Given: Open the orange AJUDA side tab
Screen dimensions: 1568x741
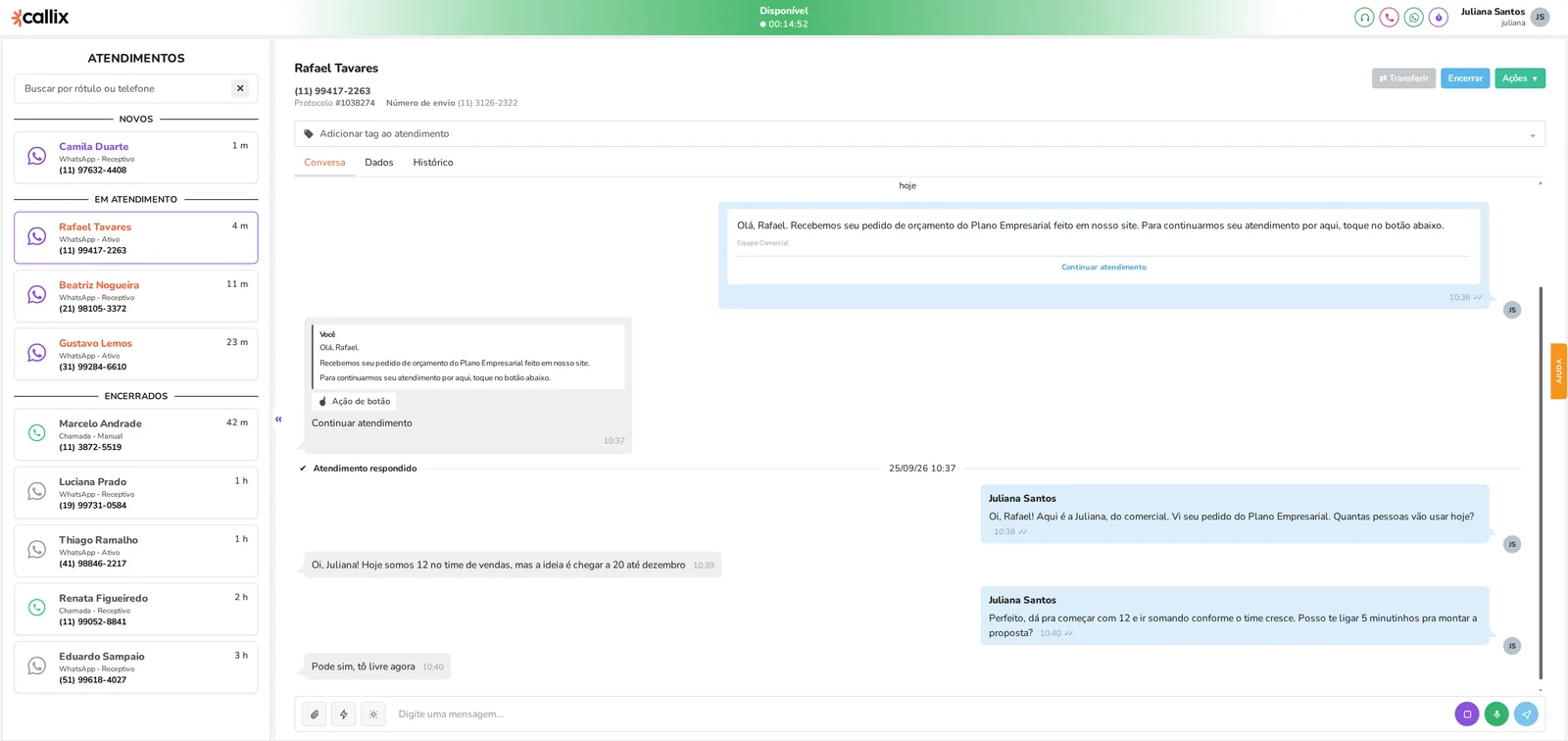Looking at the screenshot, I should [1558, 371].
